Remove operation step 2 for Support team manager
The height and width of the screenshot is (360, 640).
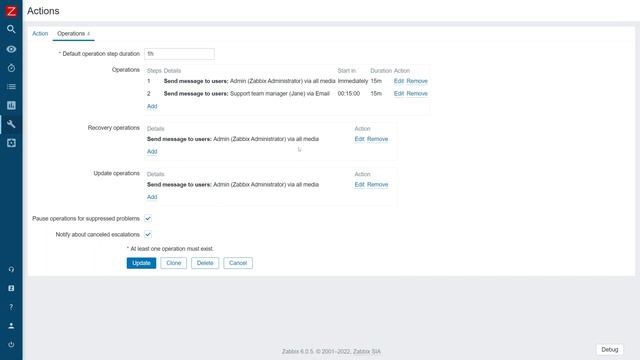417,93
